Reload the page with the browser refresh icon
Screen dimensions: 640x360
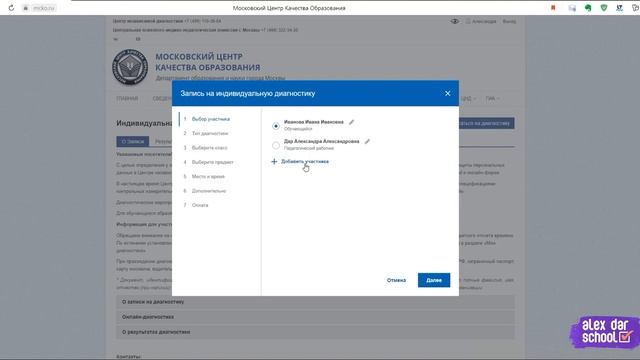click(x=11, y=8)
